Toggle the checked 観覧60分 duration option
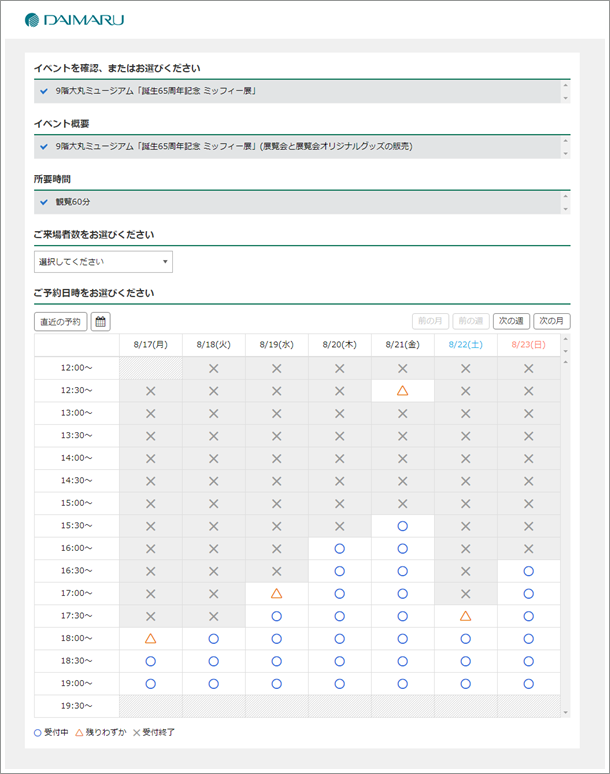 (x=44, y=202)
